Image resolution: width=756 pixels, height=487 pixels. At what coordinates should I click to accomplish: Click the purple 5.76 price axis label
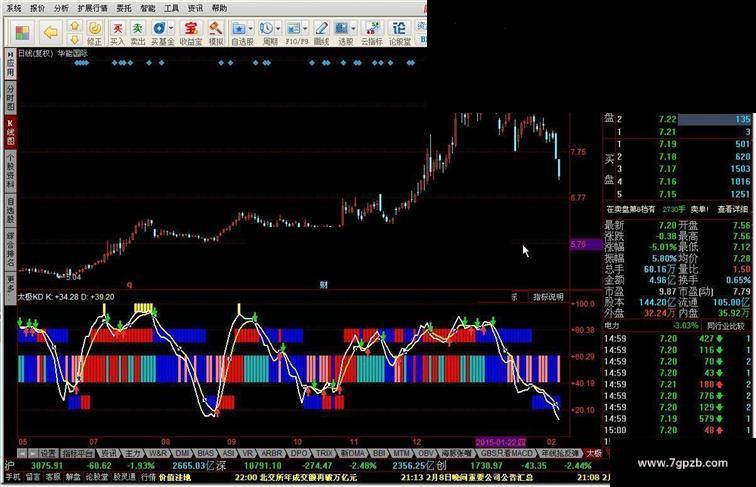586,244
